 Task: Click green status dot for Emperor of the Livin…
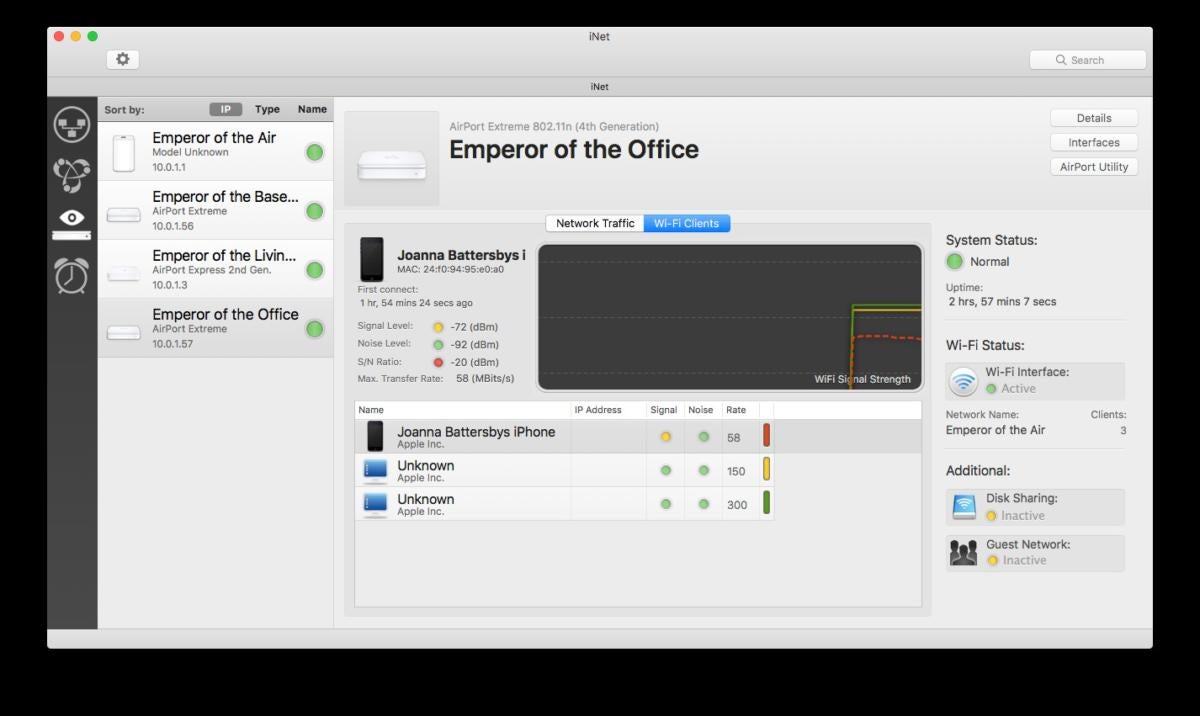point(315,270)
